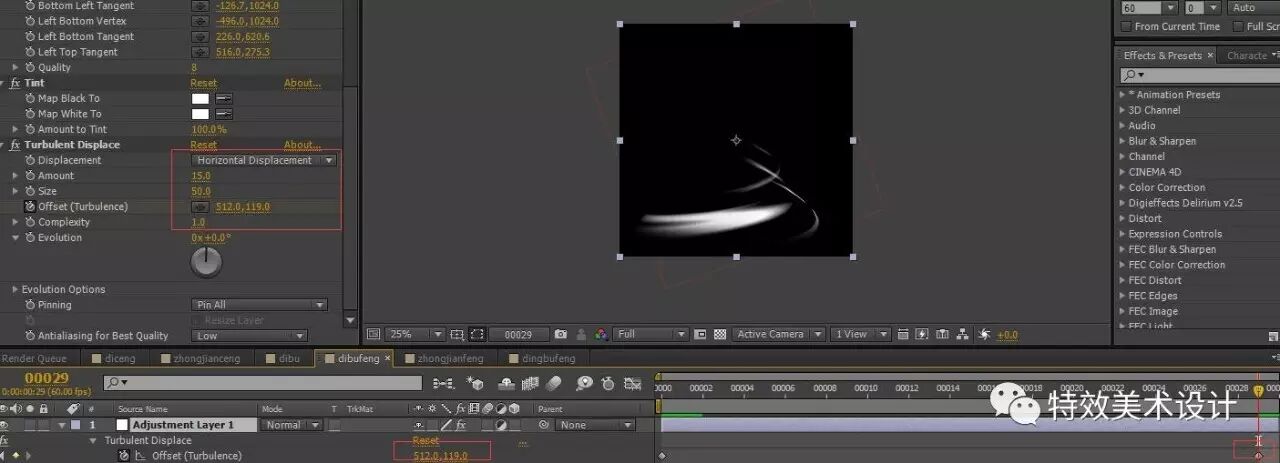Click the Map White To color swatch
This screenshot has width=1280, height=463.
pyautogui.click(x=200, y=114)
